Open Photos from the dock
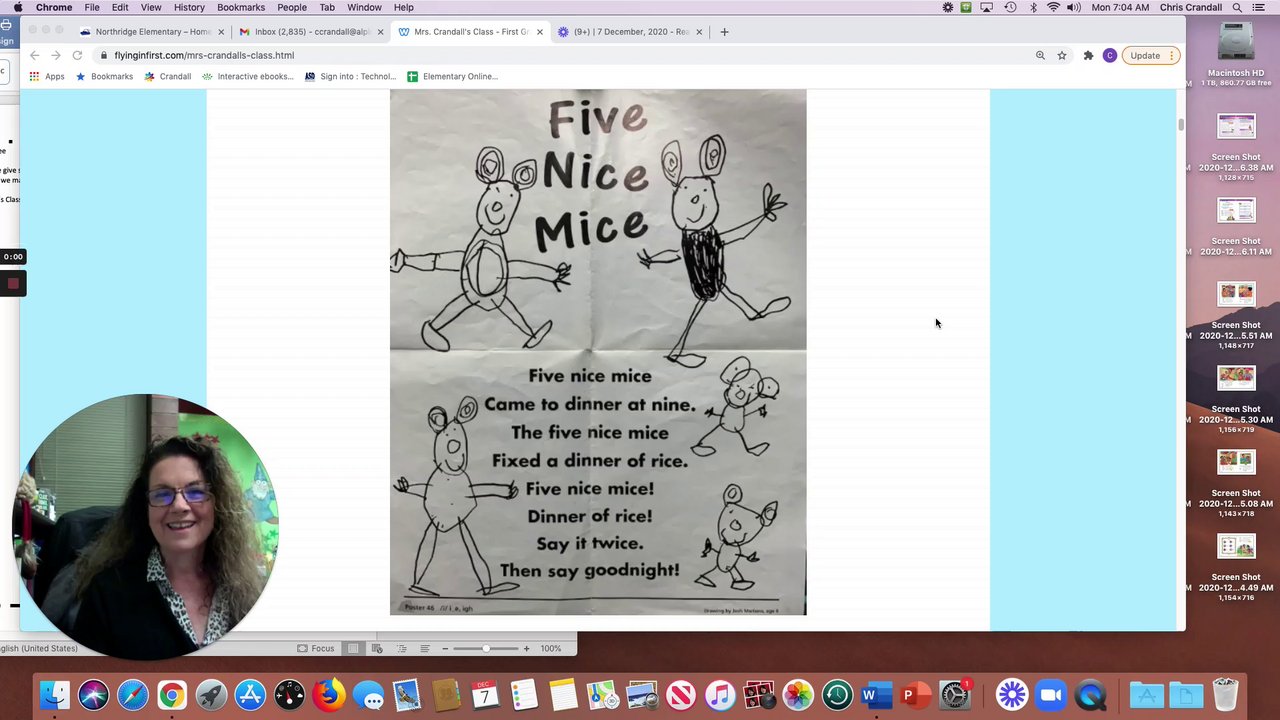Viewport: 1280px width, 720px height. (x=798, y=694)
